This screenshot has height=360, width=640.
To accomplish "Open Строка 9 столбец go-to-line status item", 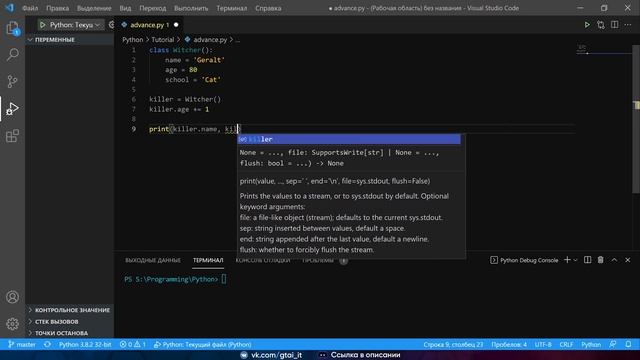I will click(453, 344).
